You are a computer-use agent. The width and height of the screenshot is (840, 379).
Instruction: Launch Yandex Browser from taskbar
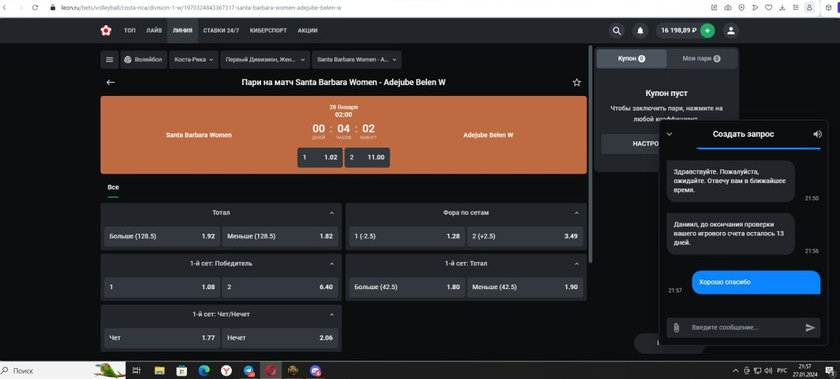[x=227, y=370]
